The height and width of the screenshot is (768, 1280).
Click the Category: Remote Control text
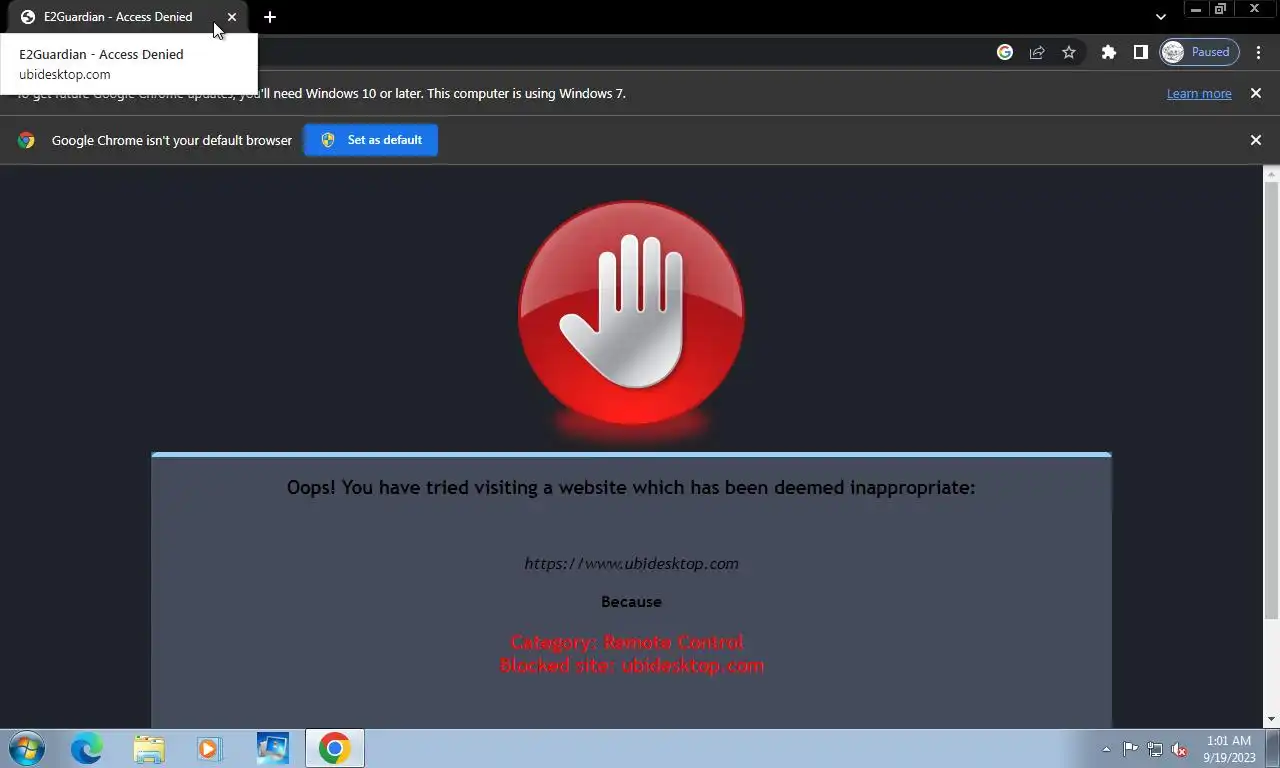(627, 642)
